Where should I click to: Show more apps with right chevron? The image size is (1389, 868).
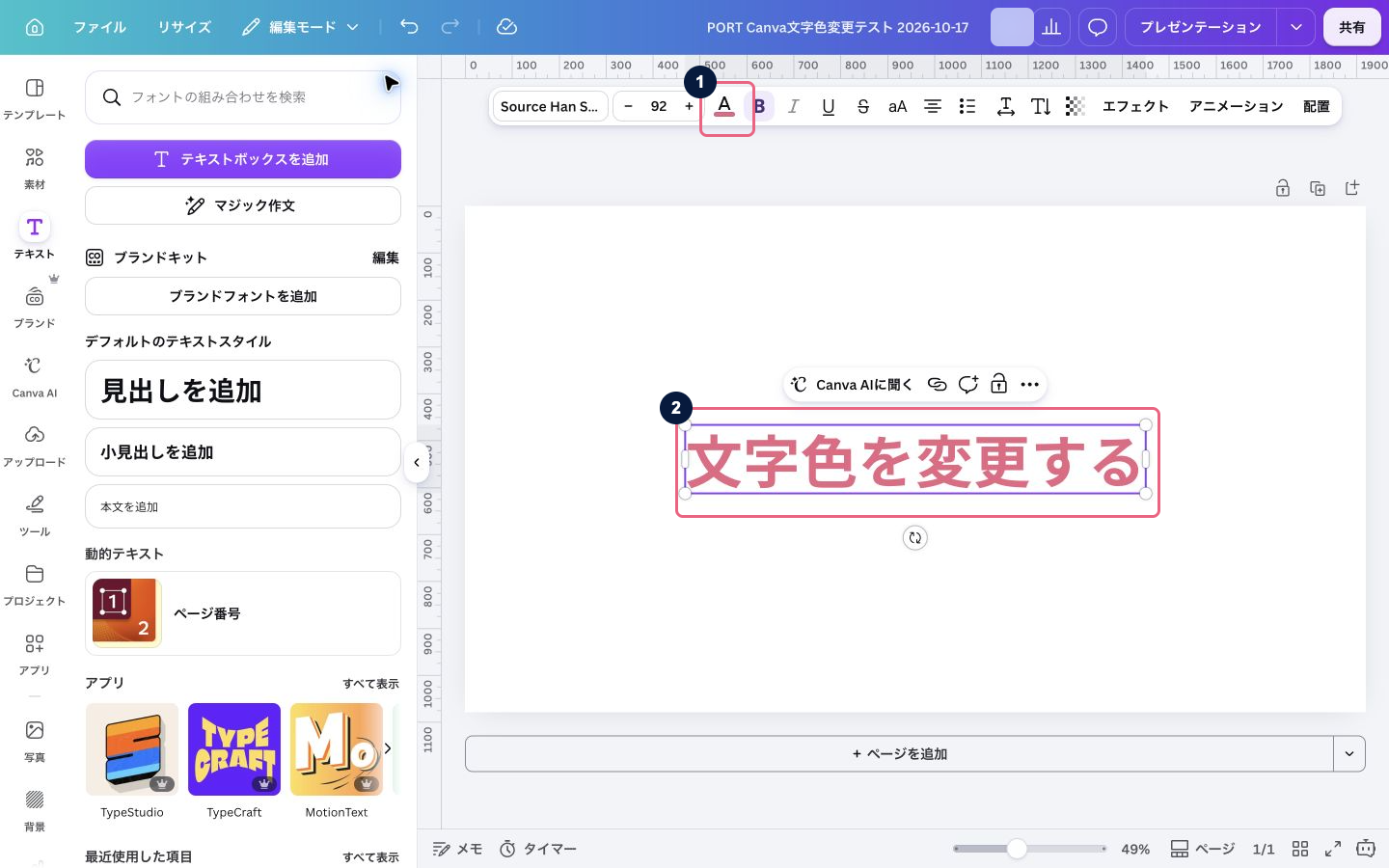click(x=388, y=748)
